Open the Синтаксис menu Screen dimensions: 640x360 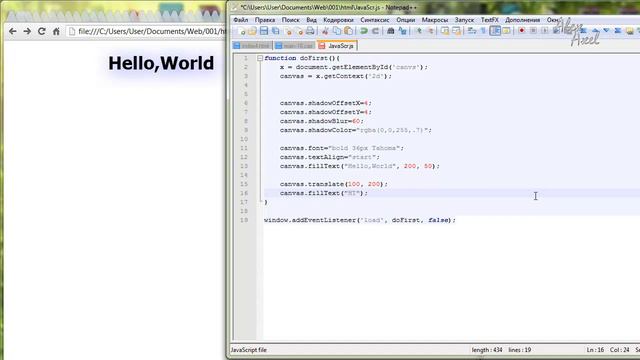pyautogui.click(x=375, y=20)
